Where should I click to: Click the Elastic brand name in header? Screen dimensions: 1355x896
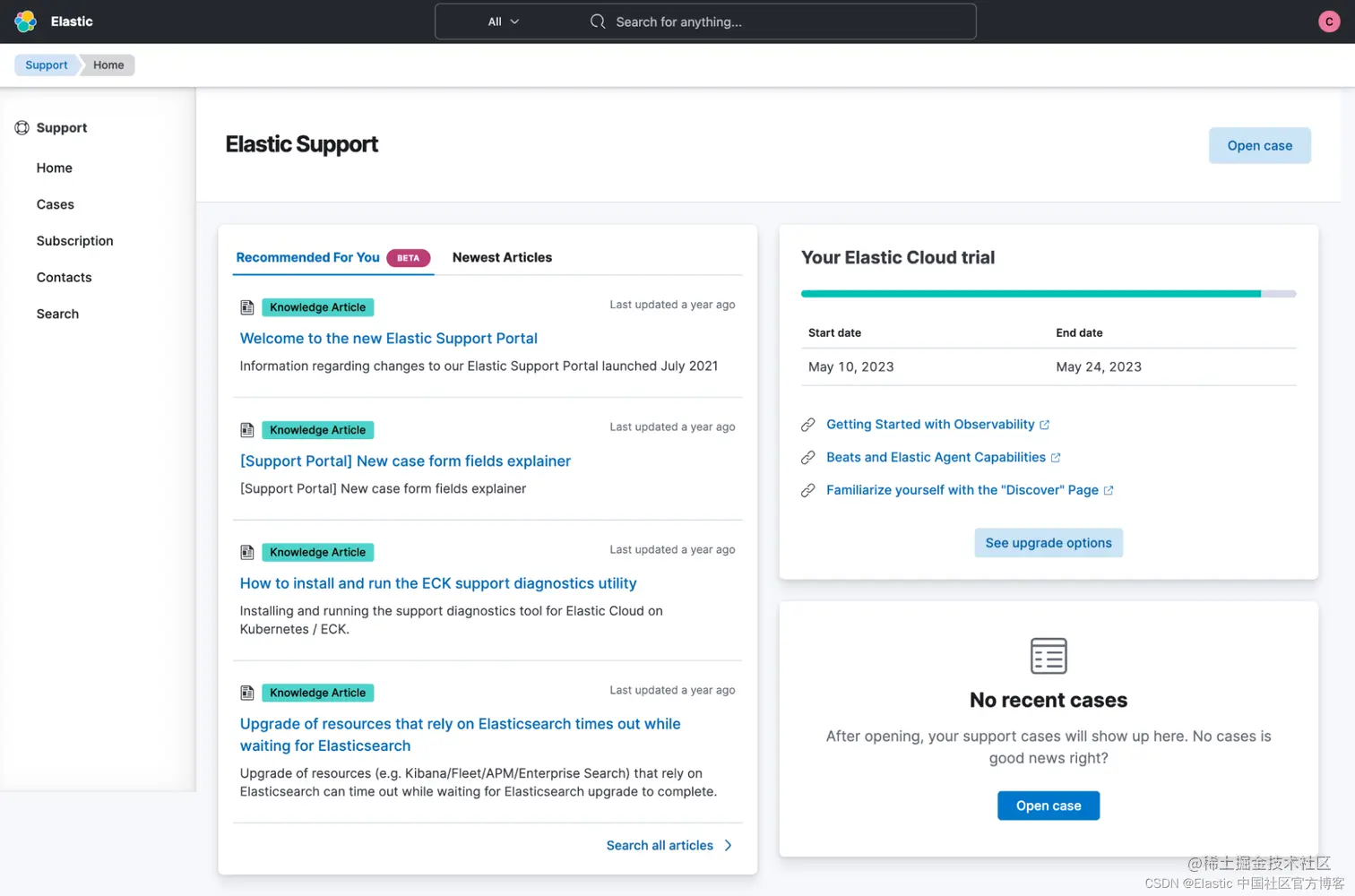[72, 22]
